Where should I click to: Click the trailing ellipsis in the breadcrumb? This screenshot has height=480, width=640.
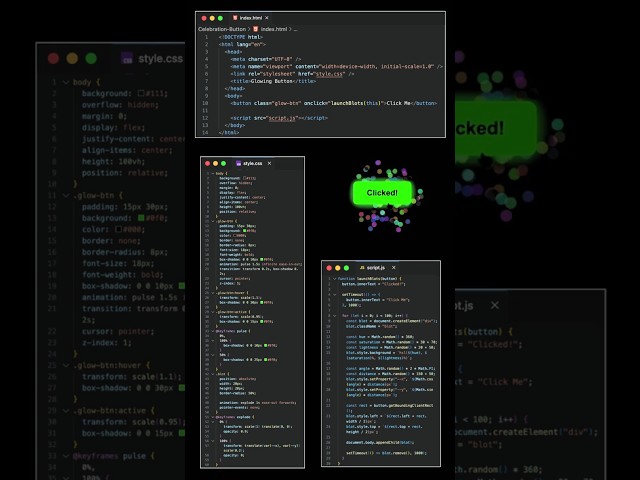coord(296,29)
